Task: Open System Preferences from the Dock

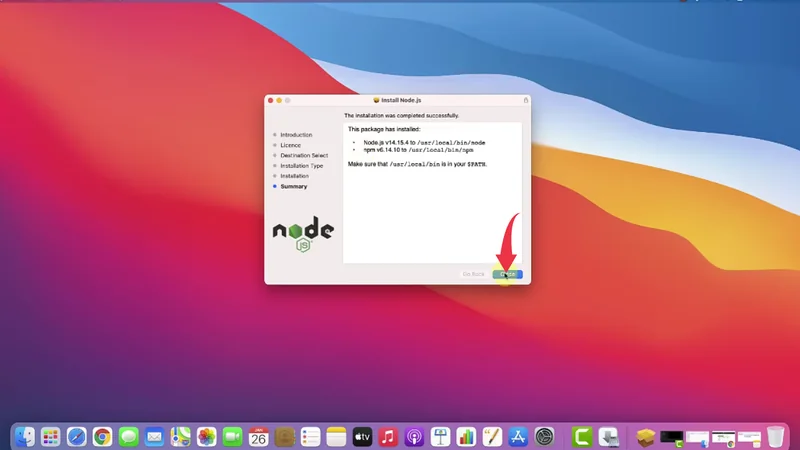Action: click(x=544, y=436)
